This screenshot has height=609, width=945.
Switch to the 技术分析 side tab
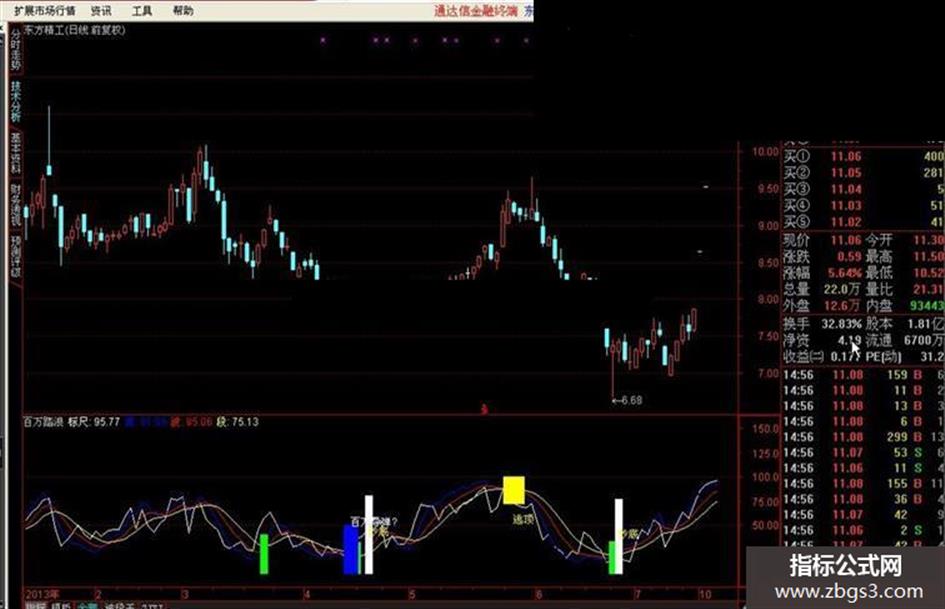15,101
